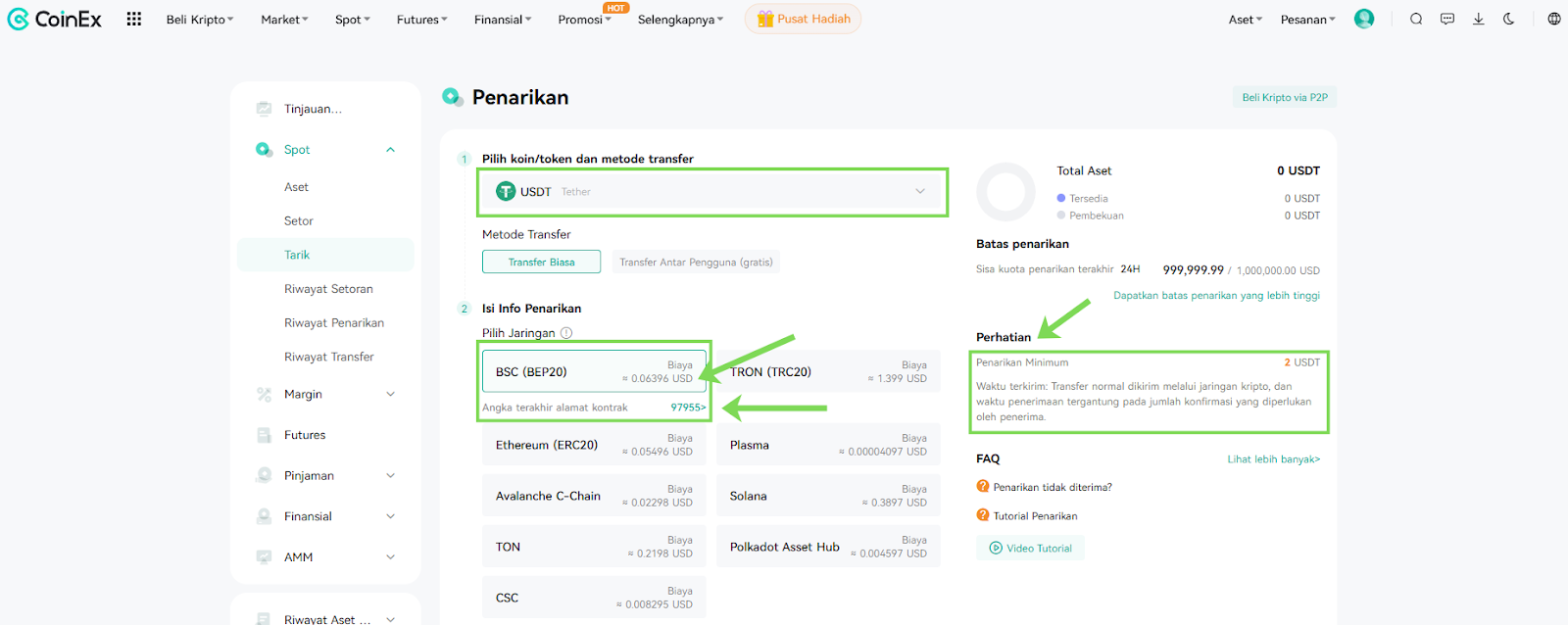Click the Video Tutorial button

tap(1030, 548)
